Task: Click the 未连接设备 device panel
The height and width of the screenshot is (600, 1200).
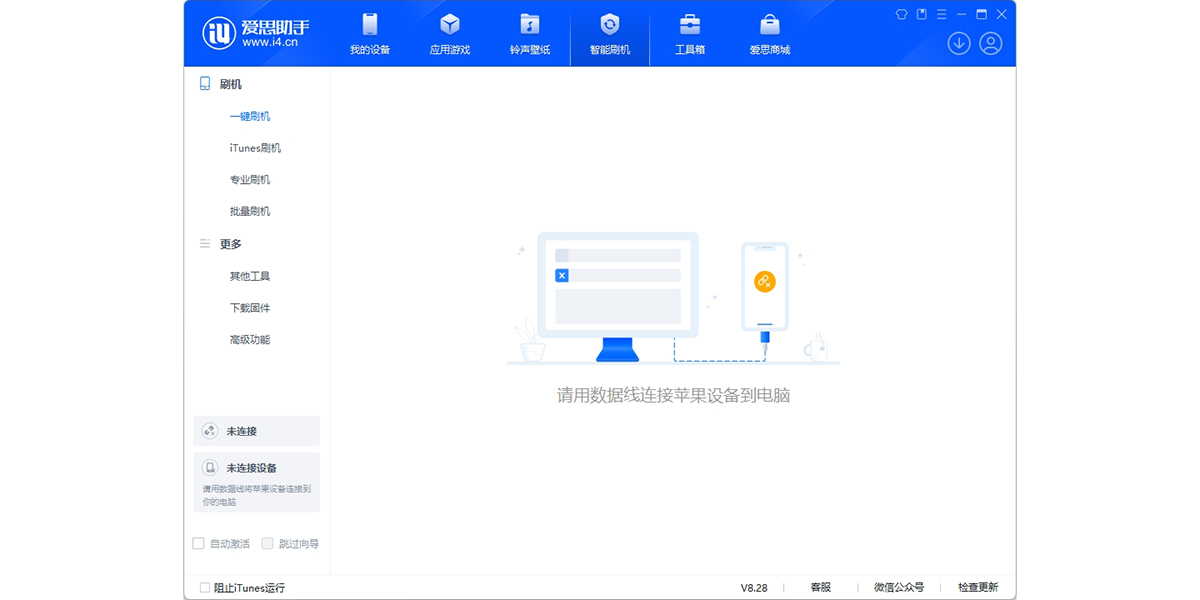Action: (x=257, y=482)
